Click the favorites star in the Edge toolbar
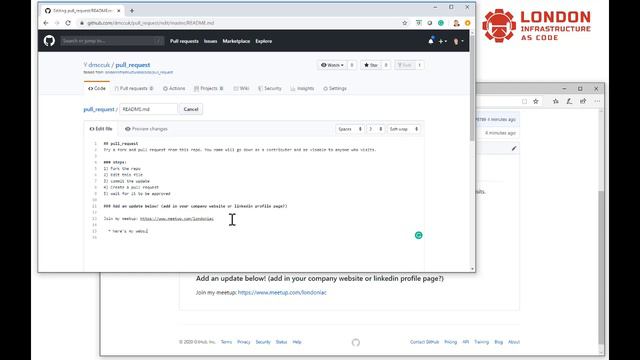640x360 pixels. click(536, 101)
